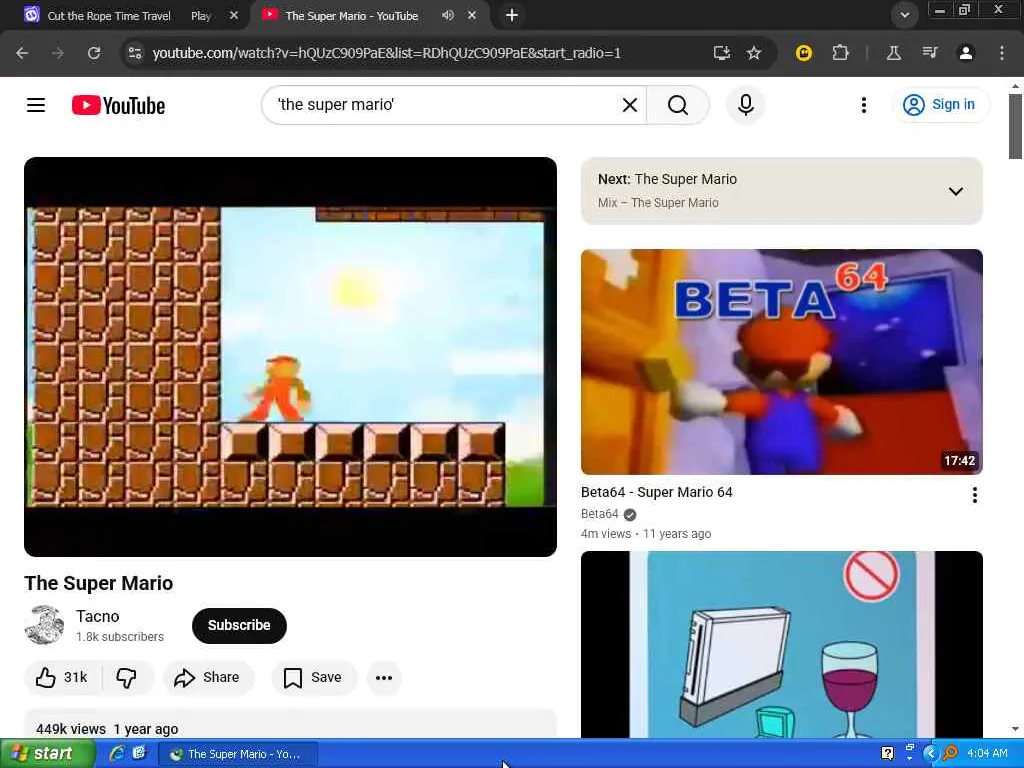Sign in to YouTube
The height and width of the screenshot is (768, 1024).
coord(940,104)
